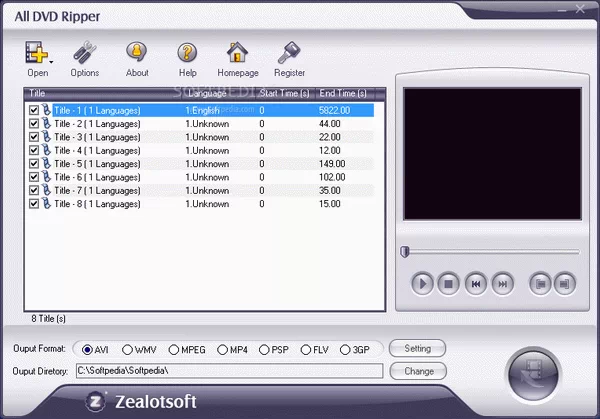Show the About dialog icon
The width and height of the screenshot is (600, 419).
137,52
